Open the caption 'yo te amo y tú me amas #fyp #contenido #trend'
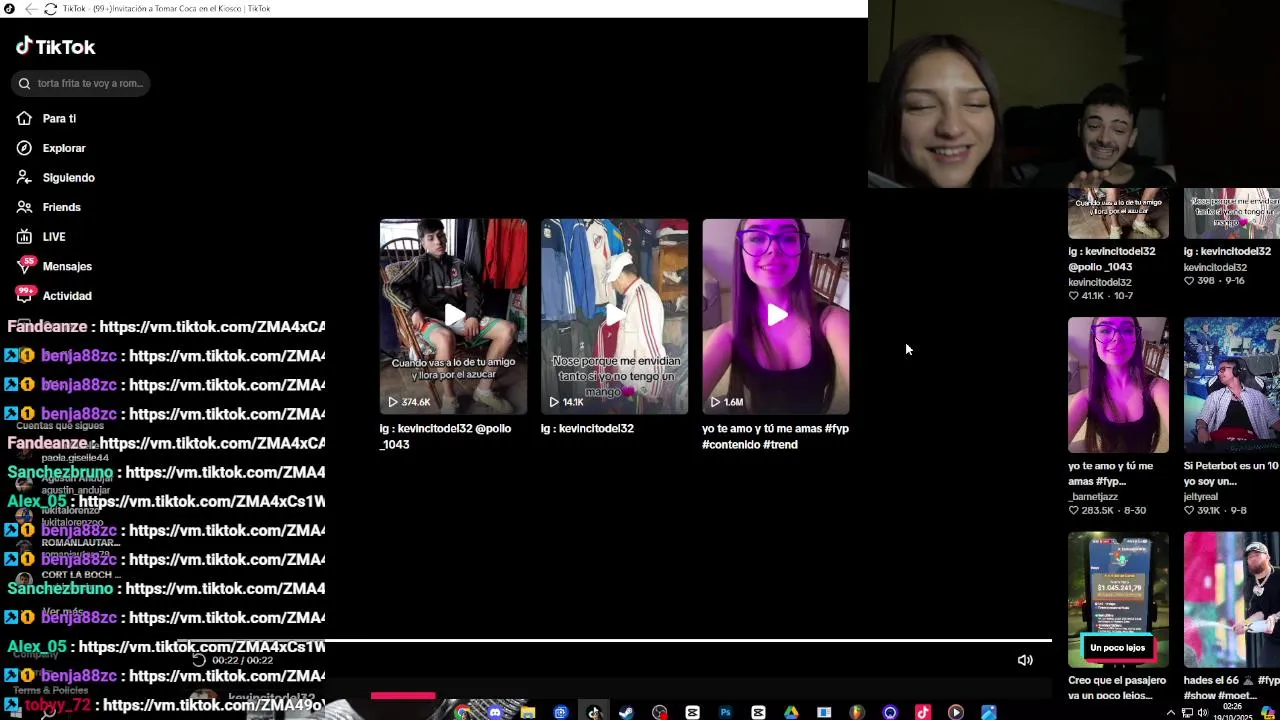 pyautogui.click(x=775, y=436)
